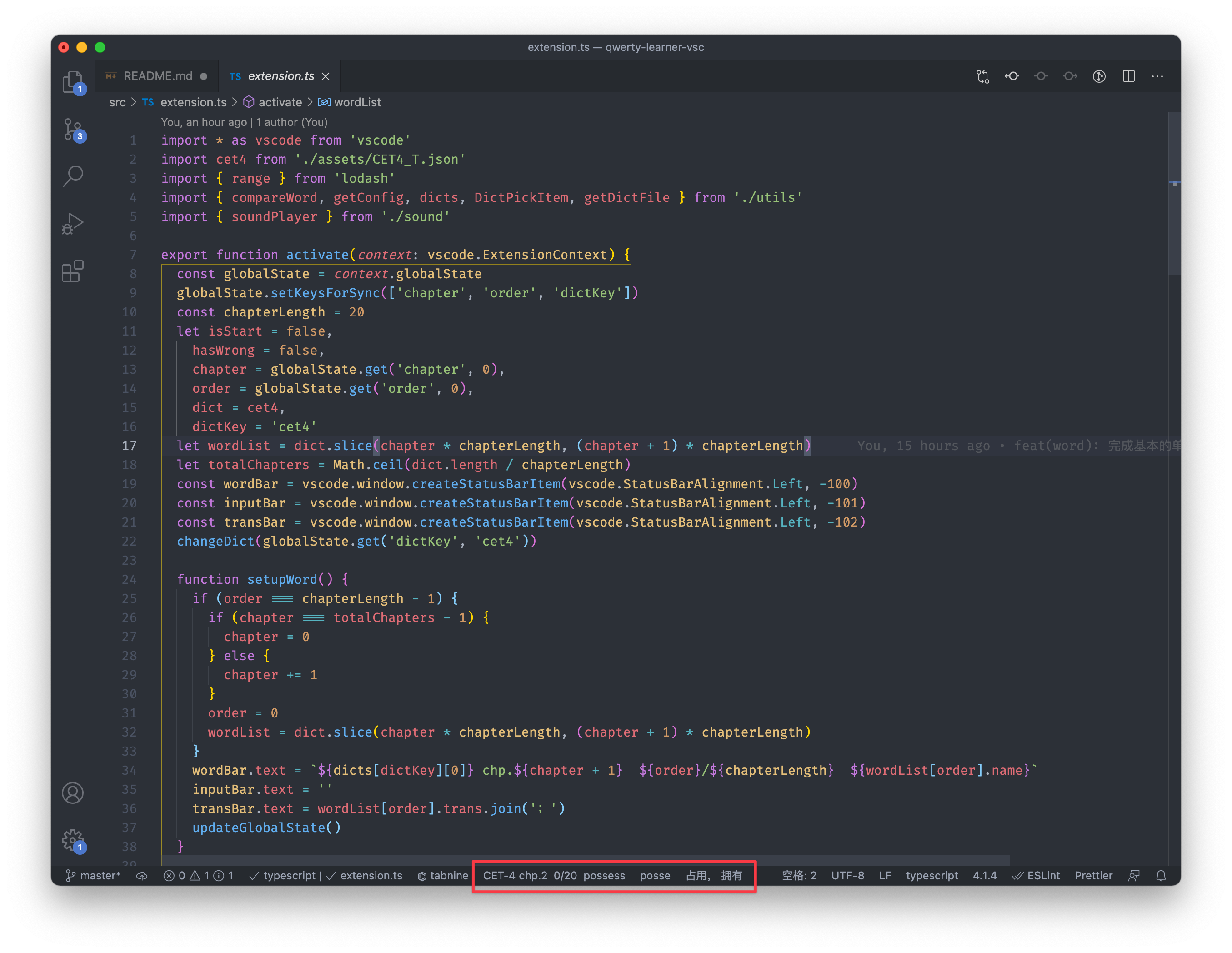Click the Split Editor Right icon
This screenshot has height=953, width=1232.
coord(1128,76)
